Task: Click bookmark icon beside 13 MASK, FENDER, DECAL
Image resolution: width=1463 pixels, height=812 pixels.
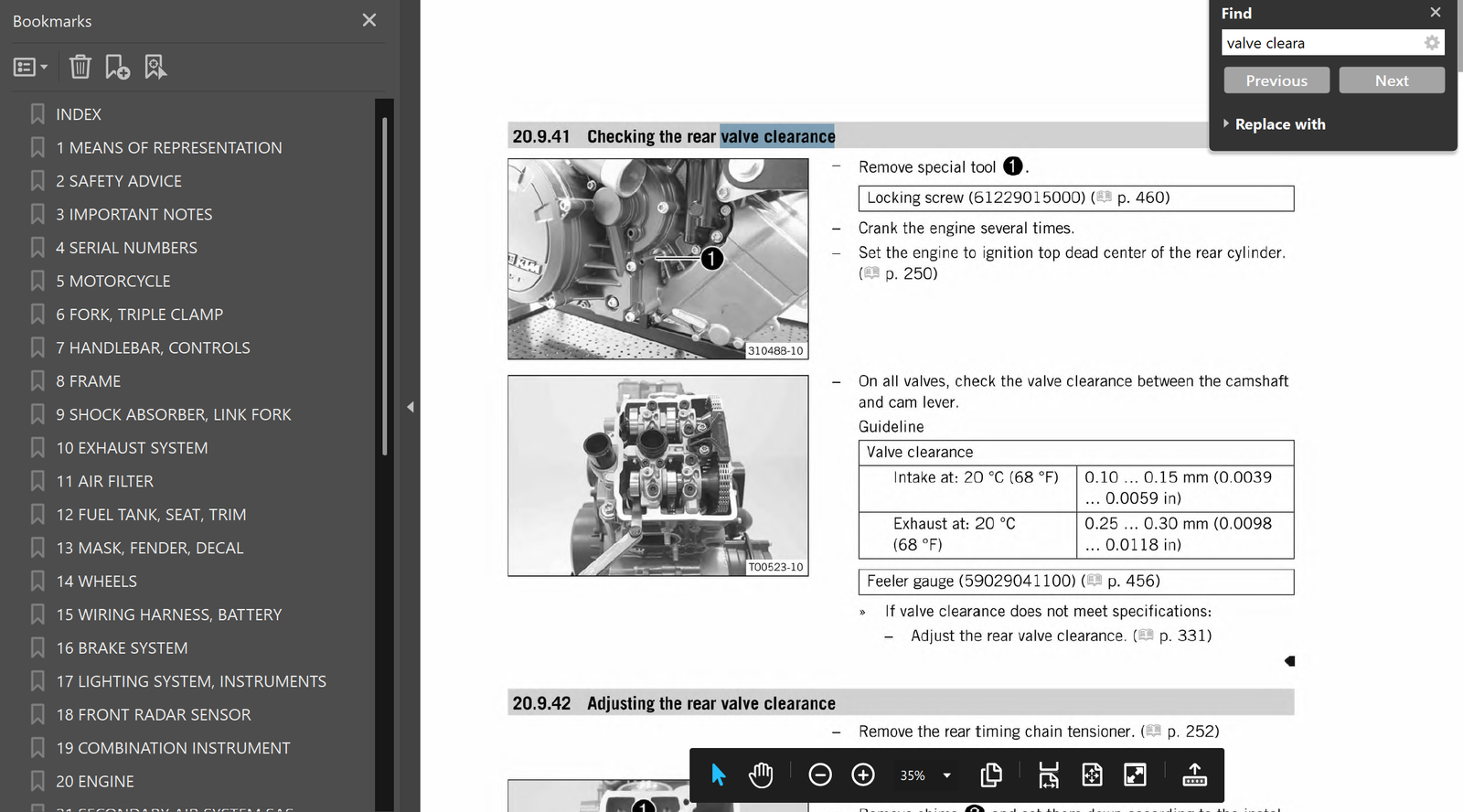Action: (x=37, y=548)
